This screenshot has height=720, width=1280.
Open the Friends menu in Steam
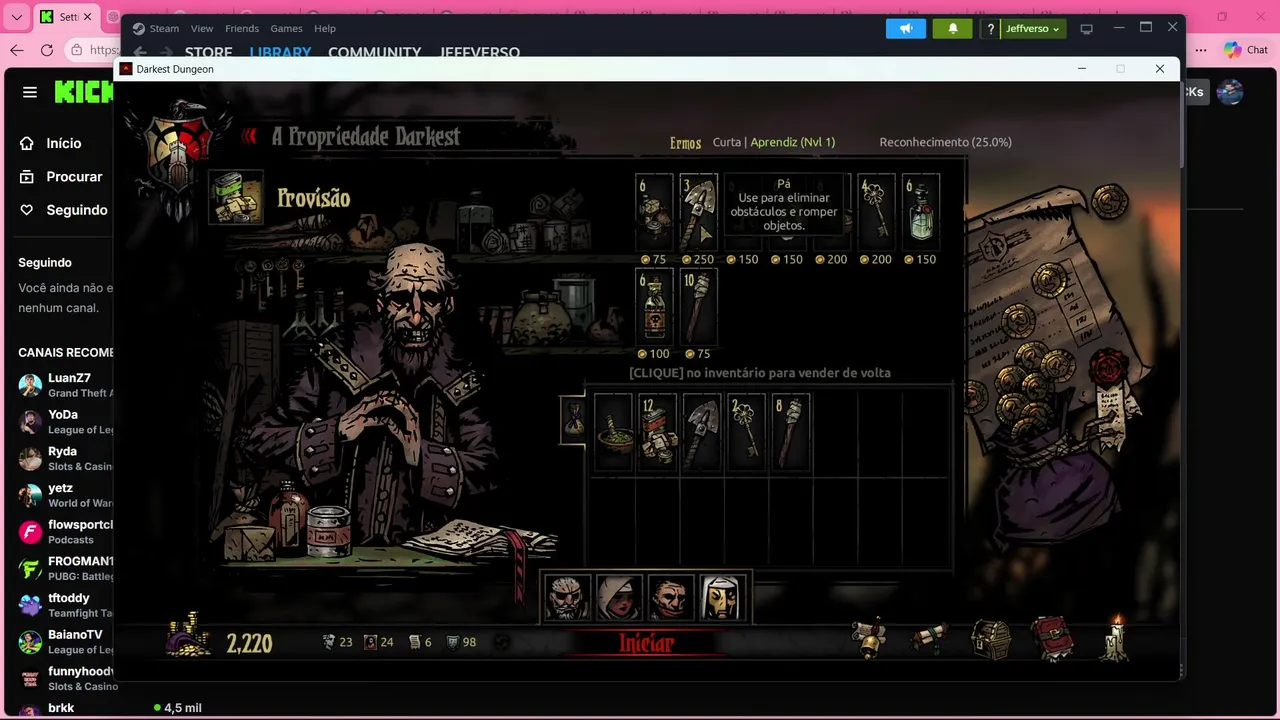coord(242,28)
